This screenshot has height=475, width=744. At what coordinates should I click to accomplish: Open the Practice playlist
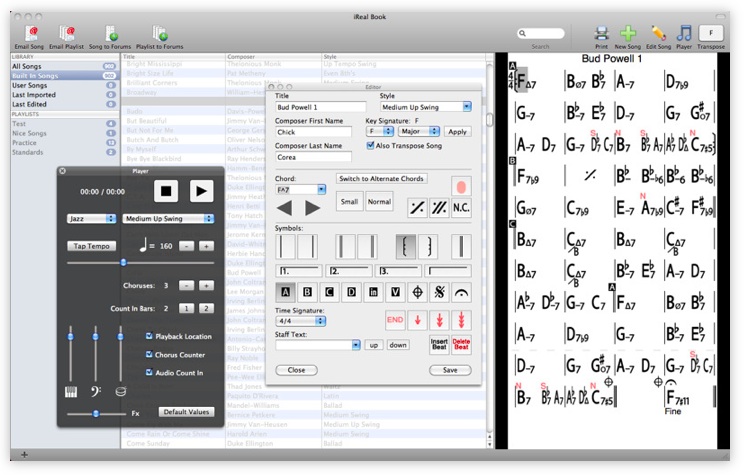[x=63, y=143]
